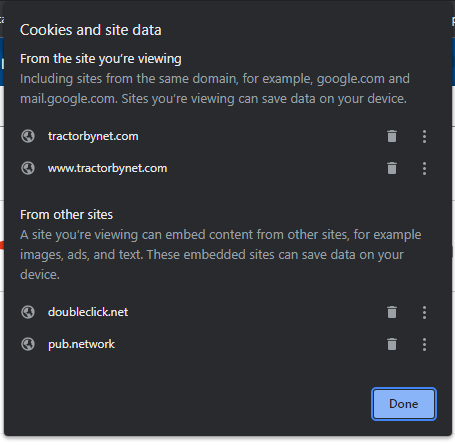Delete saved data for www.tractorbynet.com
Screen dimensions: 455x445
[x=392, y=168]
